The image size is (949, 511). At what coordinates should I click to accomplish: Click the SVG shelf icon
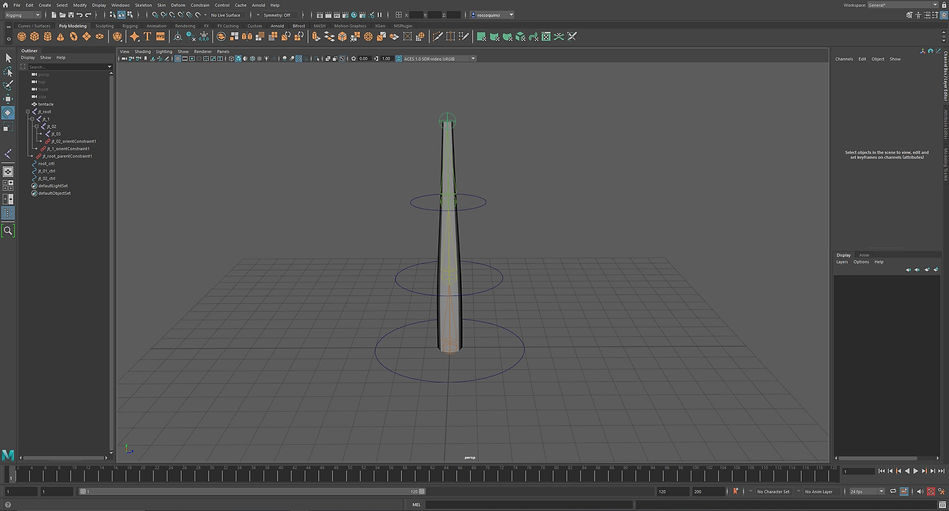coord(160,37)
